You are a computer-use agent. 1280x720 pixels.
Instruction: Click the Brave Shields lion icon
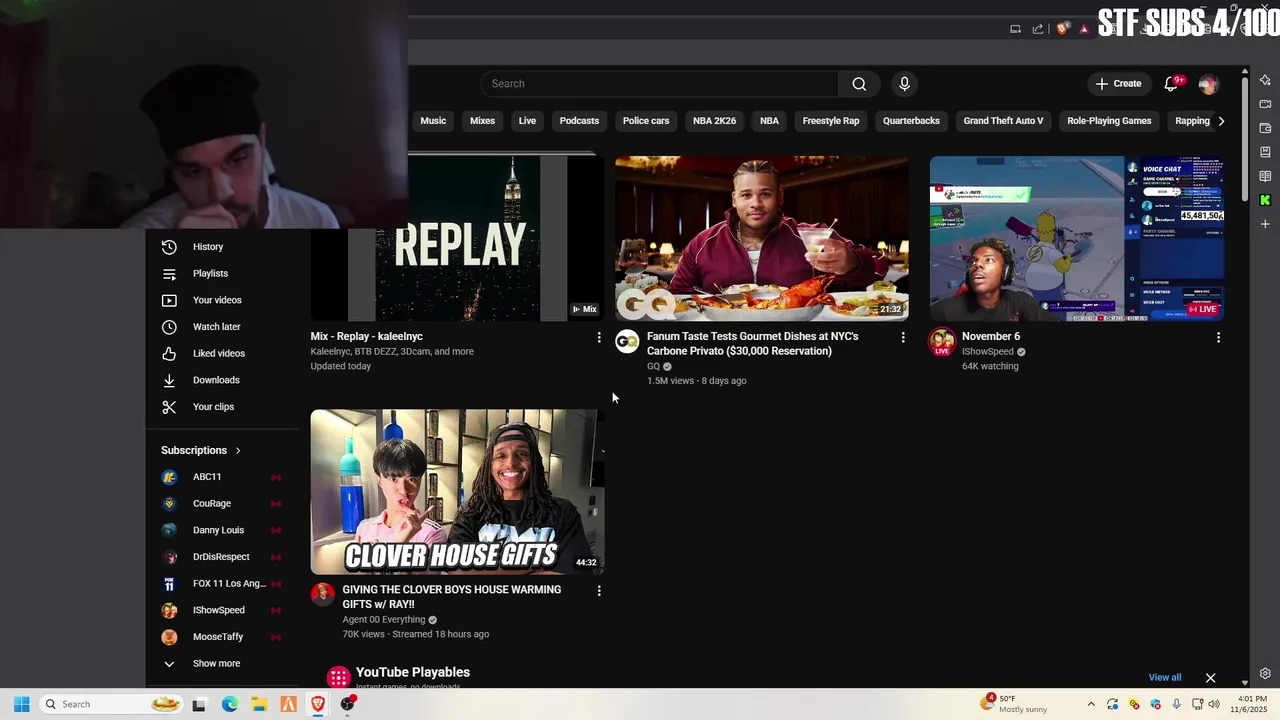click(x=1062, y=29)
